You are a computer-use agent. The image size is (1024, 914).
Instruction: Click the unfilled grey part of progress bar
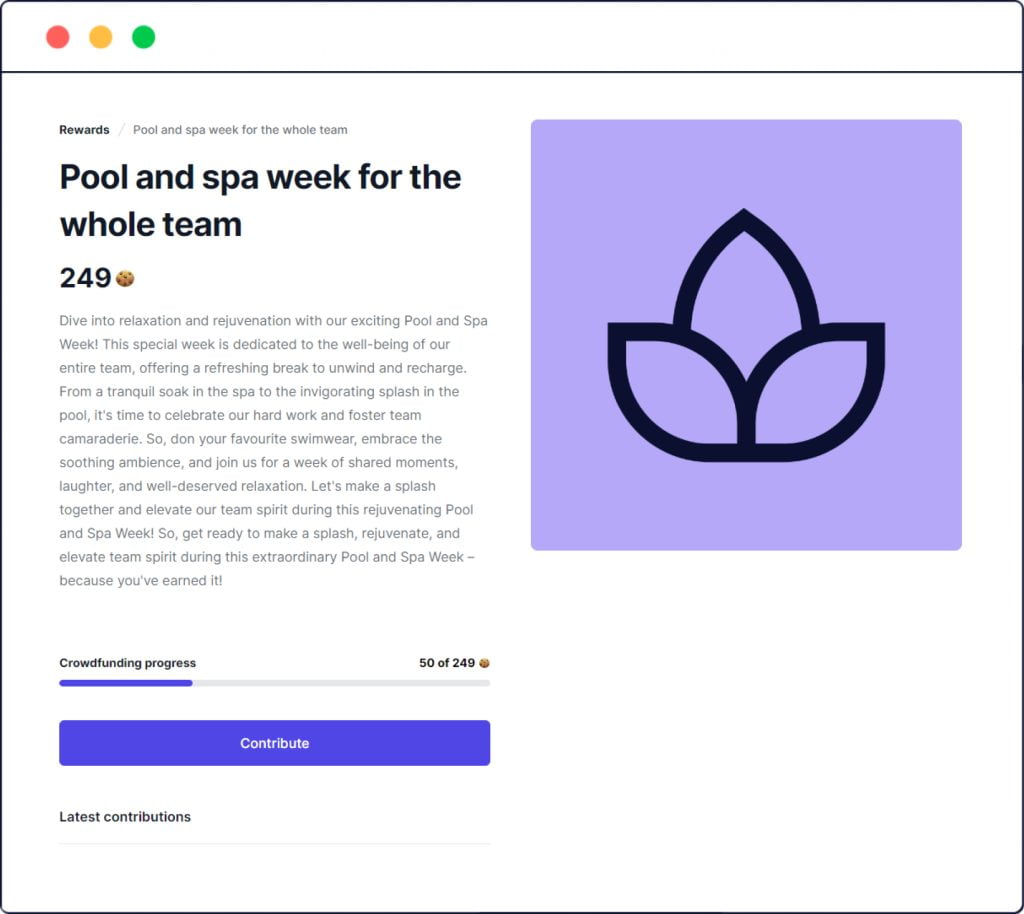click(x=340, y=683)
